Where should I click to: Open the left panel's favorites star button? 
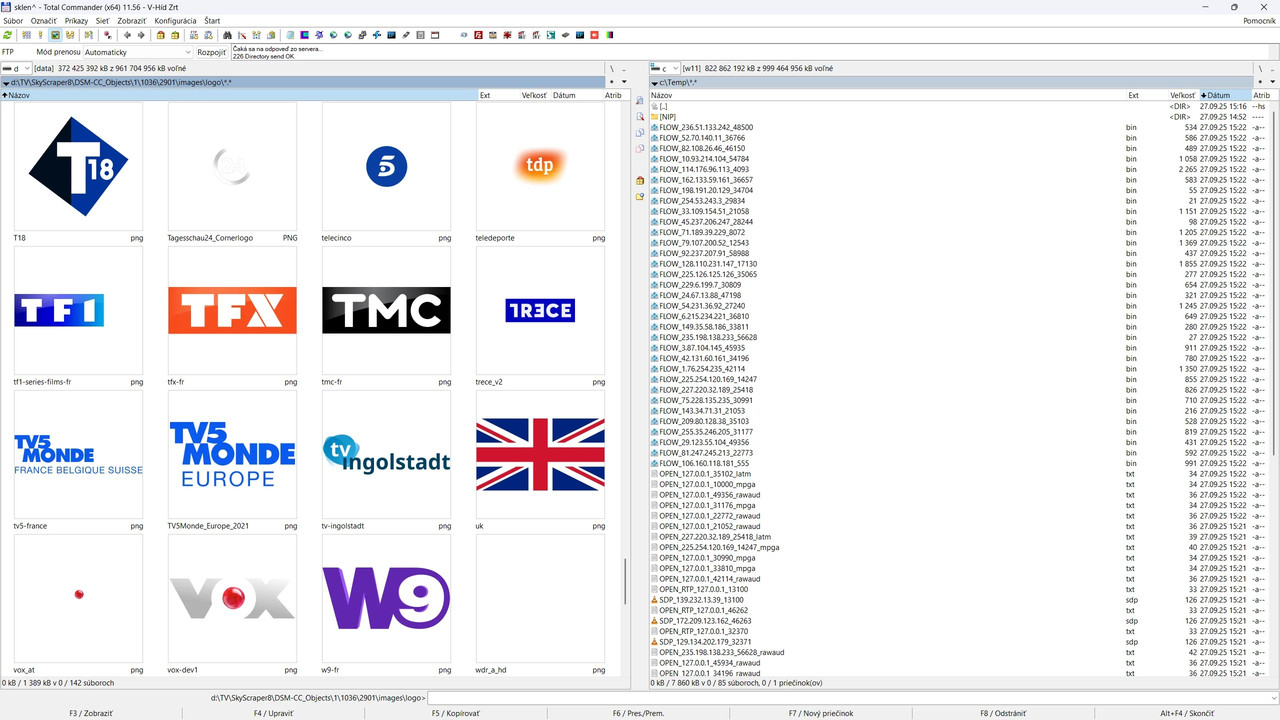[610, 82]
